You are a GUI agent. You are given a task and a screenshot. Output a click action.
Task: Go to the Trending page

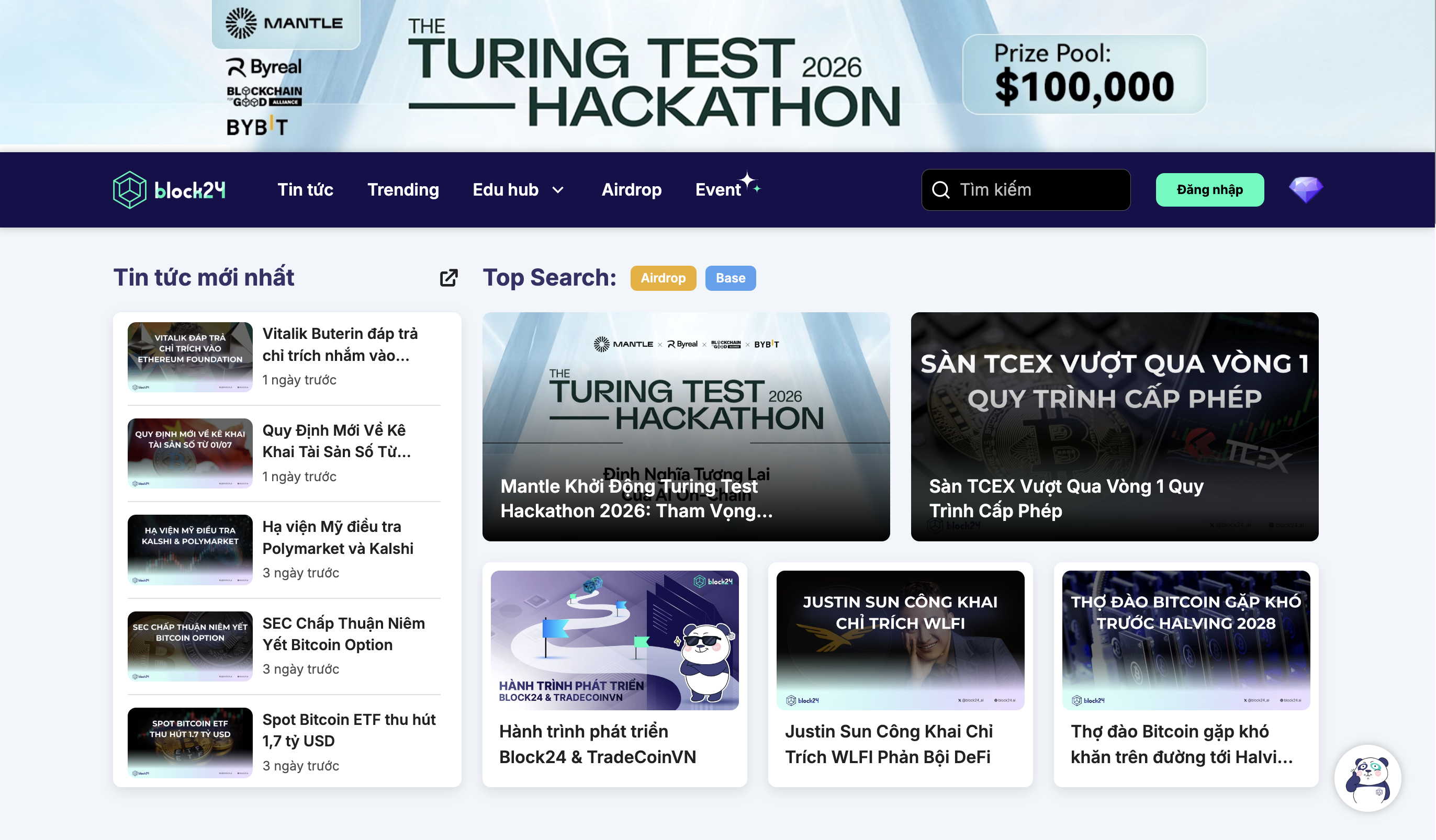point(403,190)
